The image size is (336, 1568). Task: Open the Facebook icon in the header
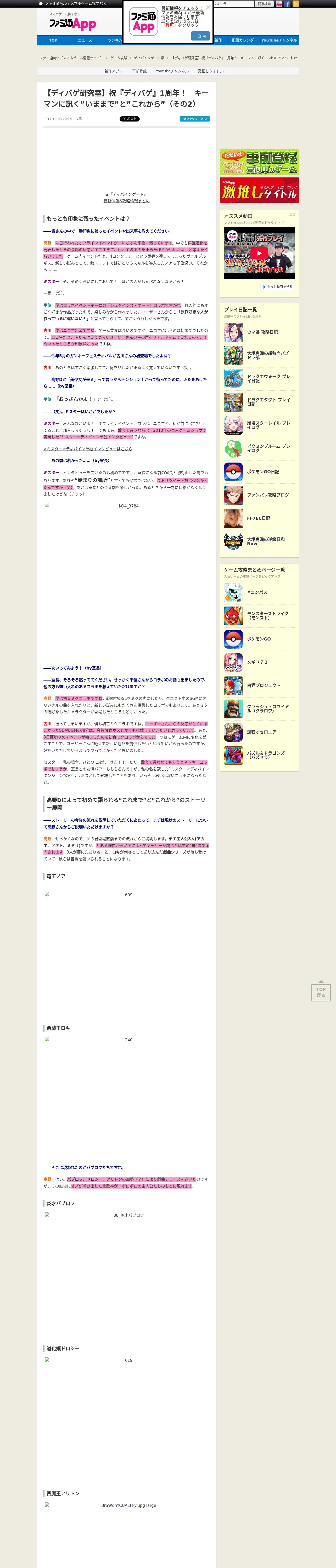pyautogui.click(x=287, y=4)
